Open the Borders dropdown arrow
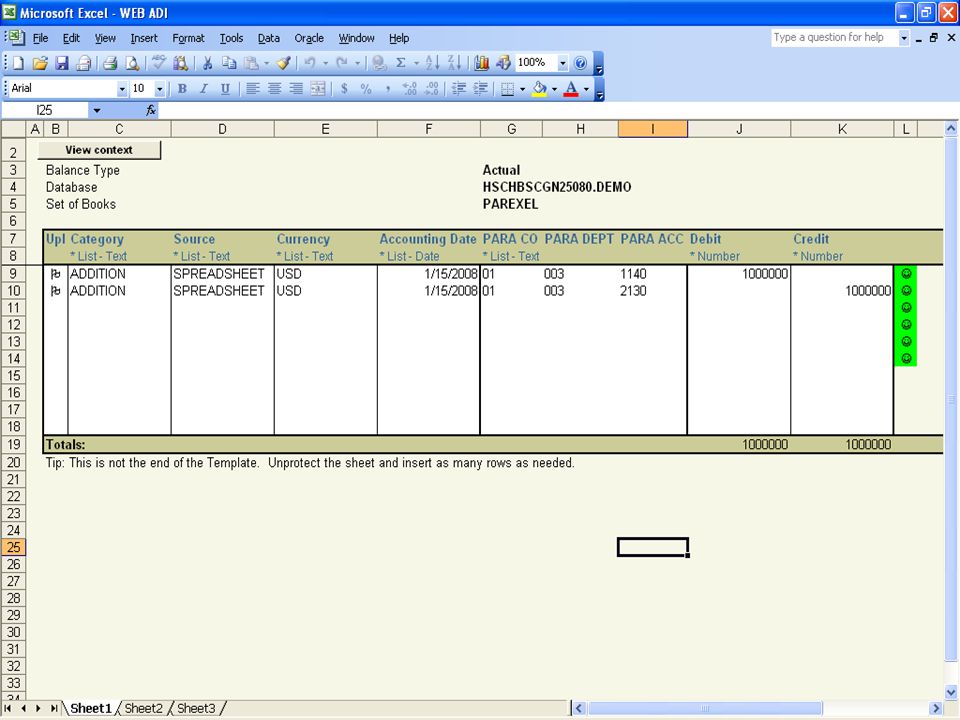This screenshot has width=960, height=720. [522, 89]
